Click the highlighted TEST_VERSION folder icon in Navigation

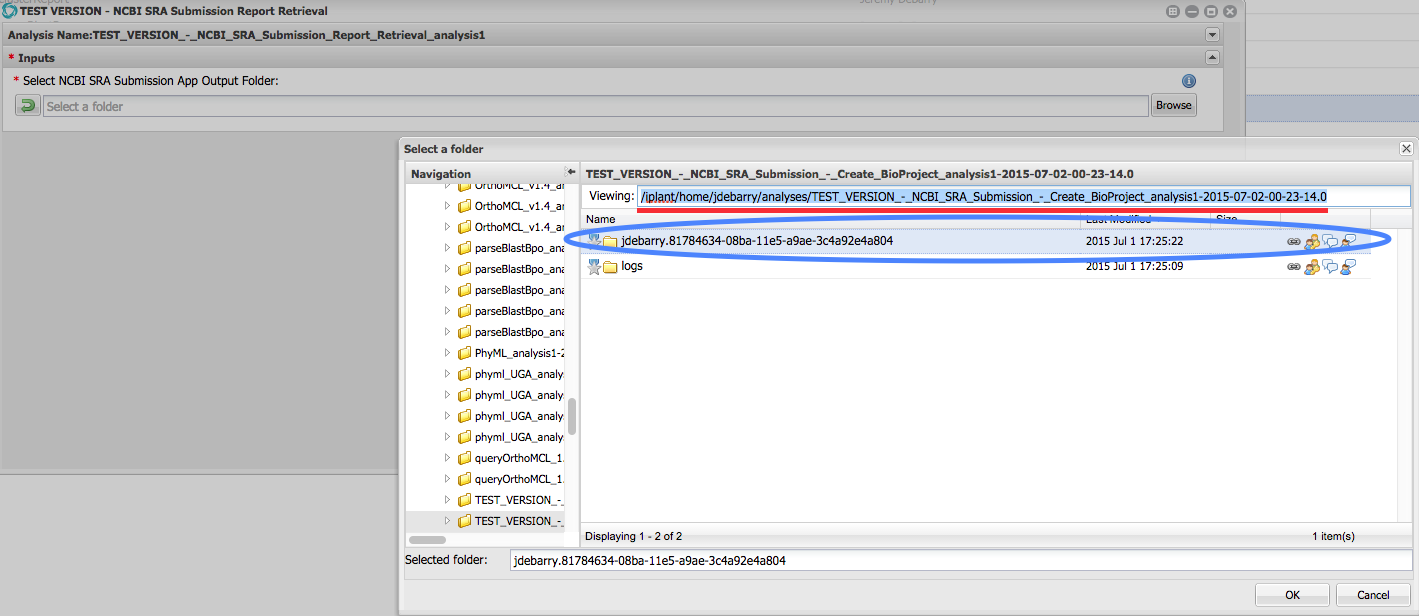click(x=464, y=521)
